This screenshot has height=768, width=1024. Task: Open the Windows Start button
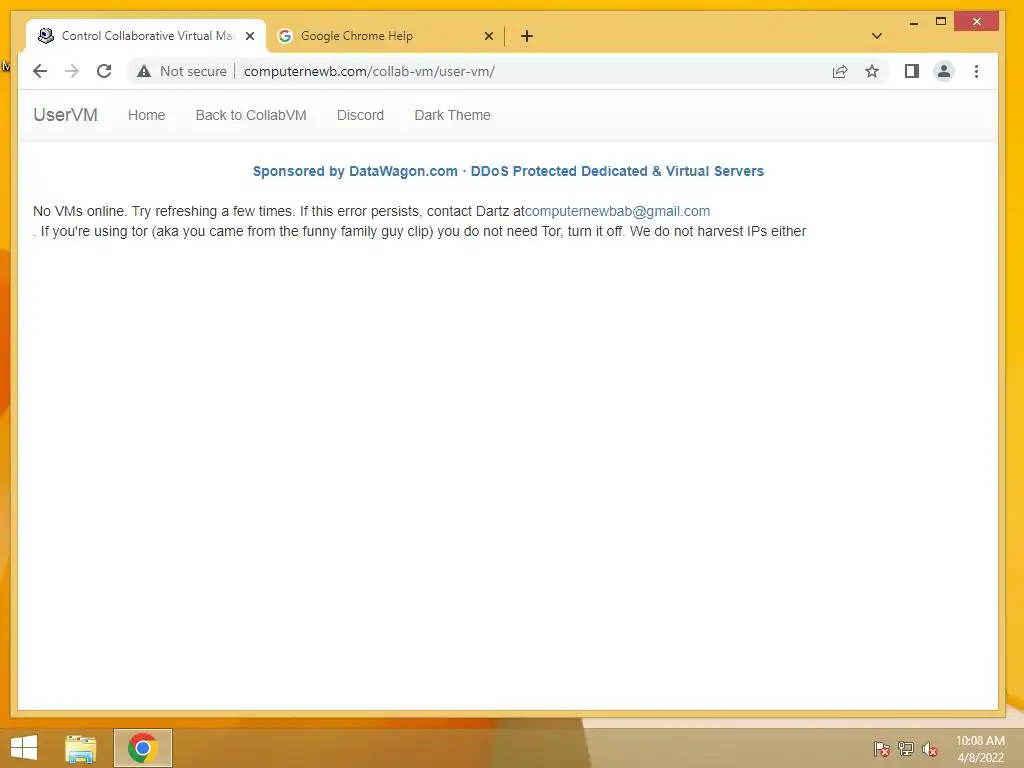24,748
